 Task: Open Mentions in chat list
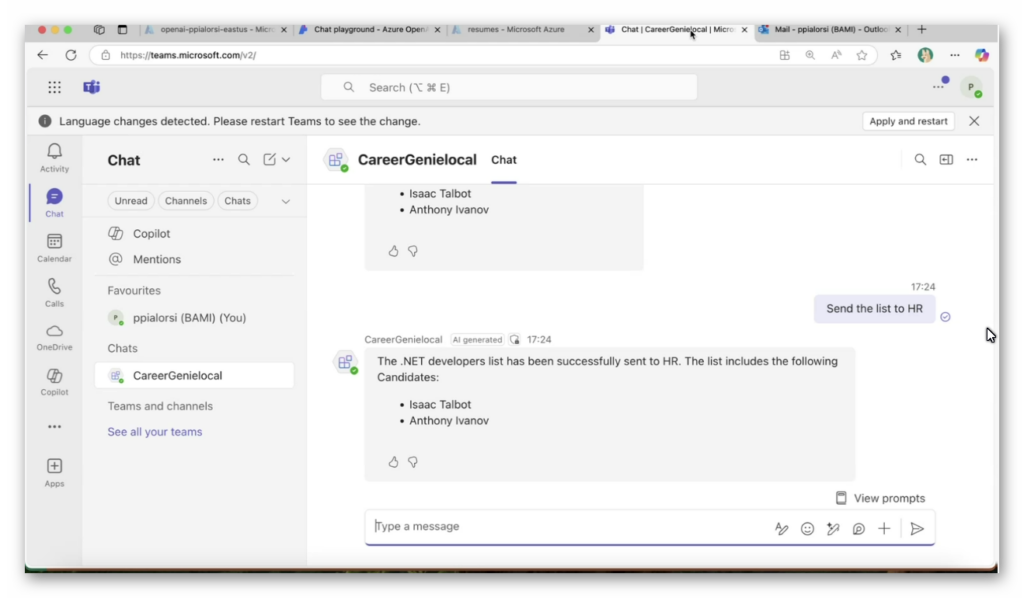[195, 259]
